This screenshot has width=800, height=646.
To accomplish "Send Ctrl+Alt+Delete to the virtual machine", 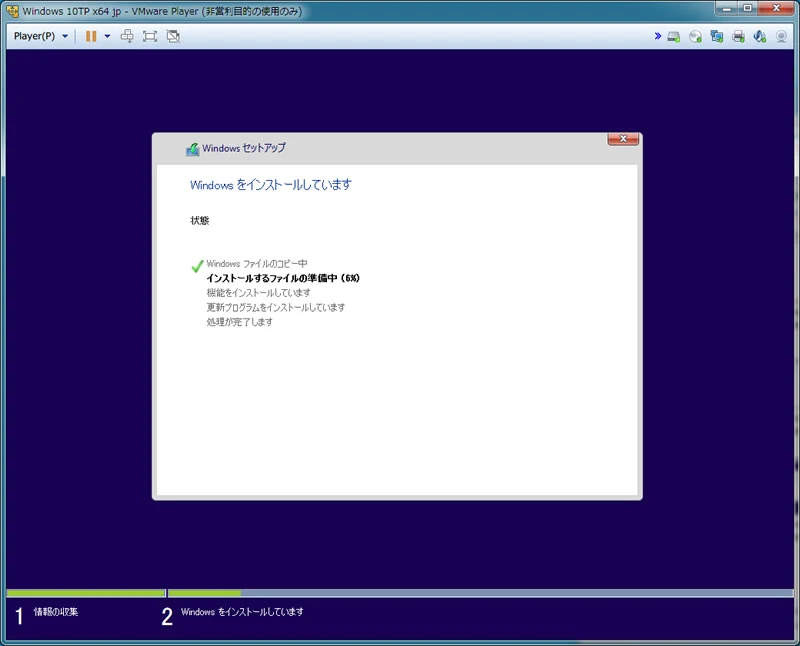I will pos(127,36).
